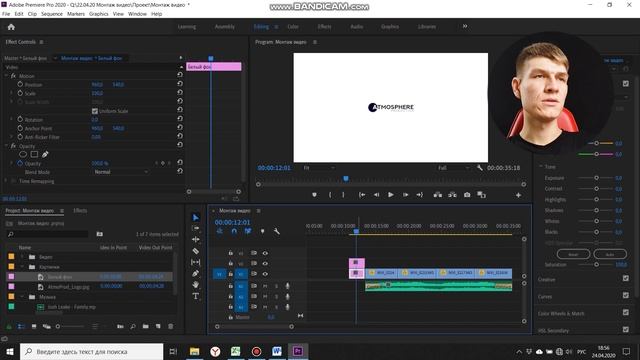
Task: Click Add Marker button in Program monitor
Action: (314, 195)
